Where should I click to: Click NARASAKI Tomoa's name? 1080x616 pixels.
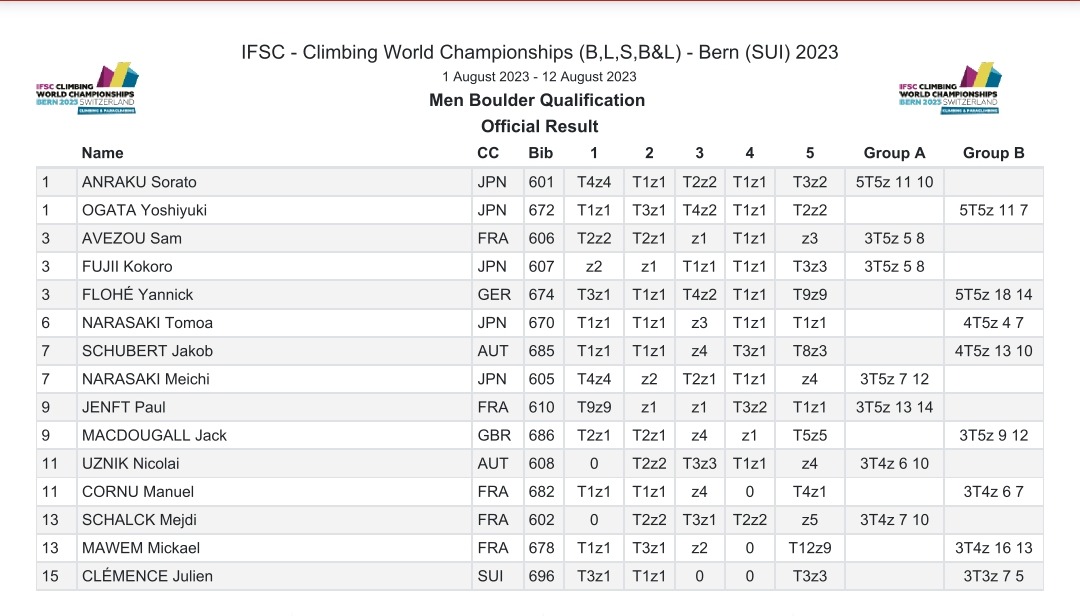(147, 323)
